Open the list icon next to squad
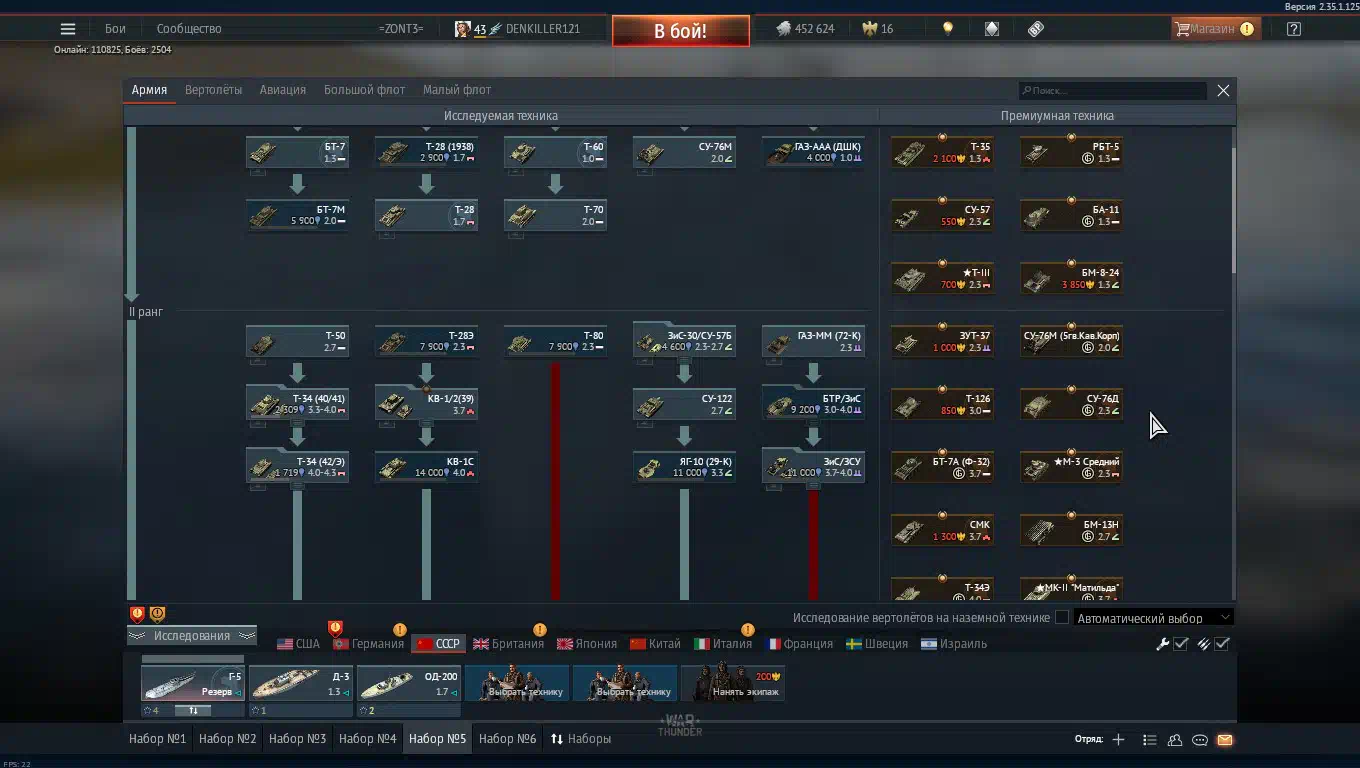 click(1149, 739)
